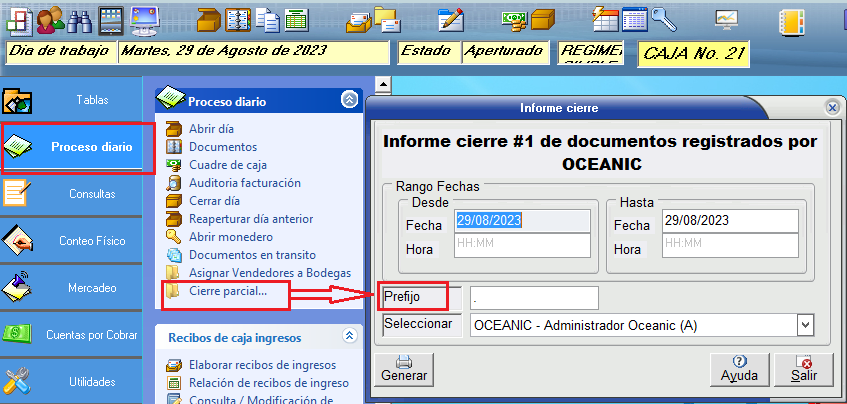Screen dimensions: 847x404
Task: Click the computer monitor icon in toolbar
Action: [x=144, y=19]
